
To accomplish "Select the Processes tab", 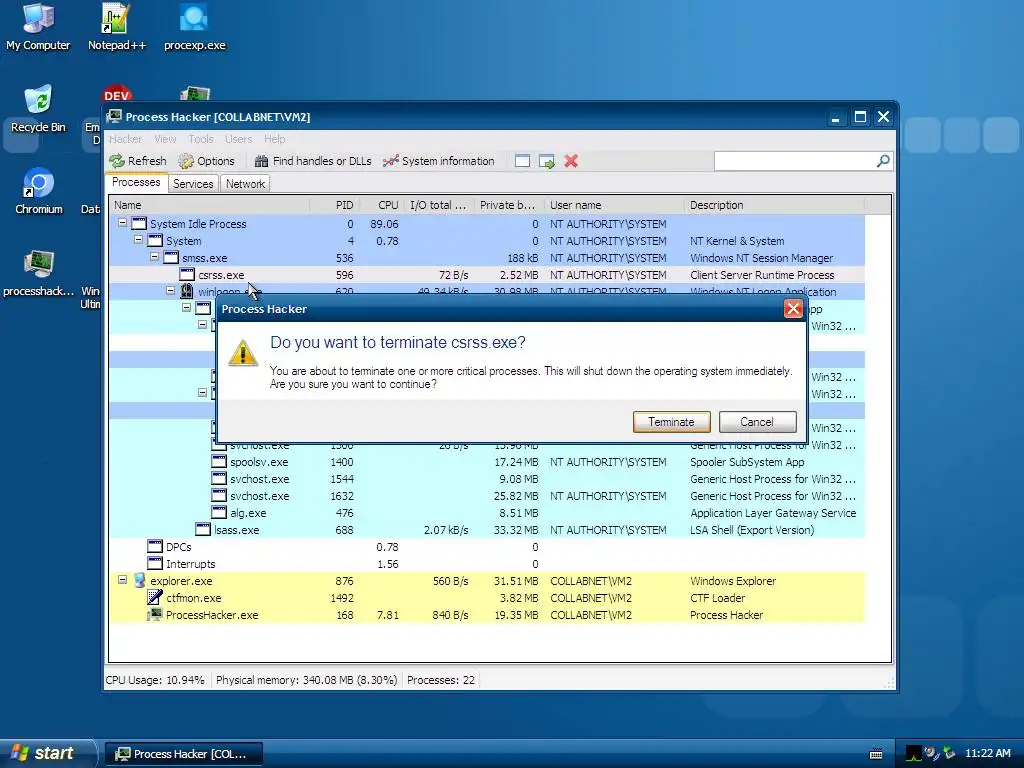I will click(136, 183).
